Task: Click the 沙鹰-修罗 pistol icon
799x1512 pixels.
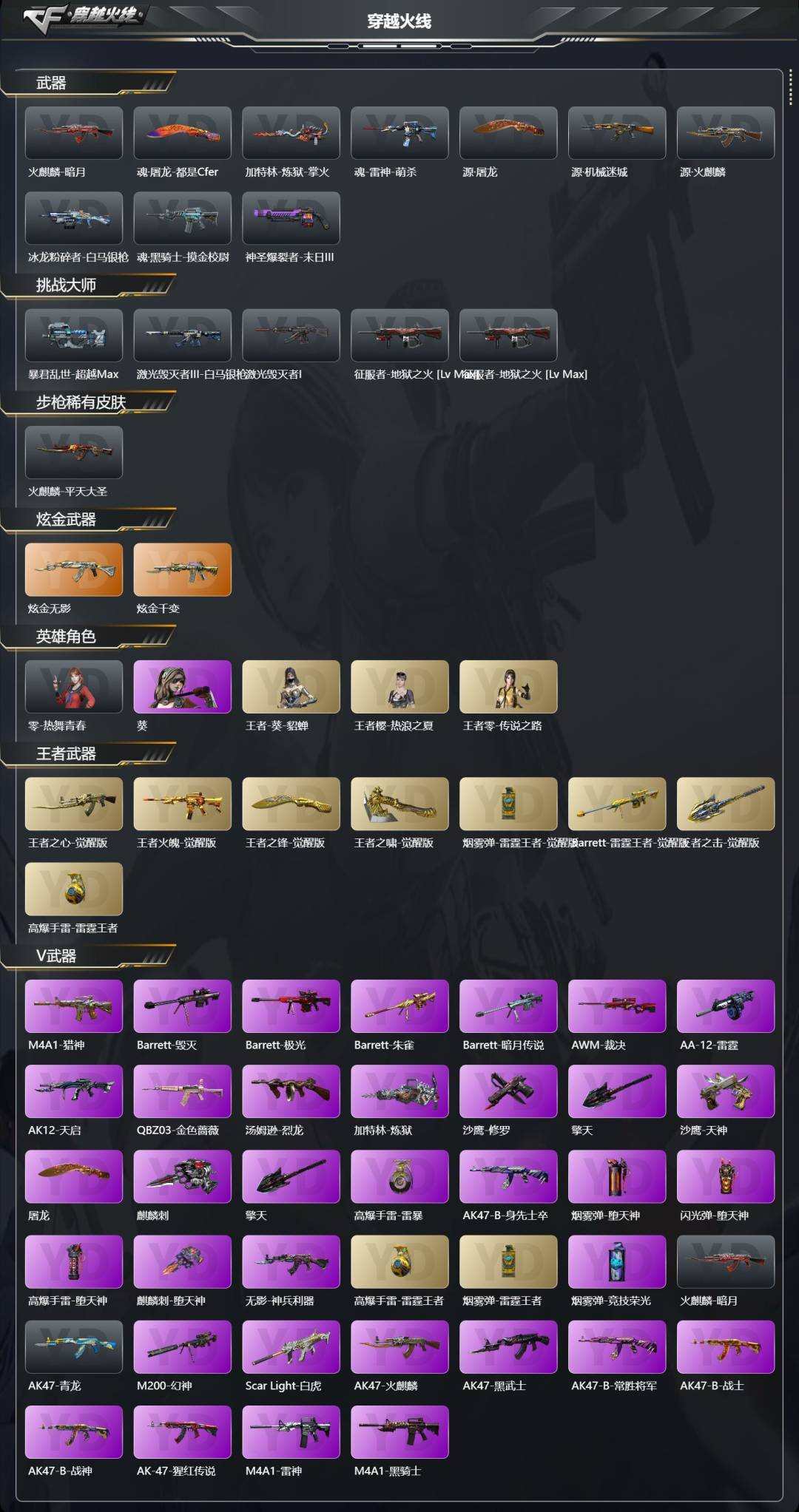Action: (508, 1091)
